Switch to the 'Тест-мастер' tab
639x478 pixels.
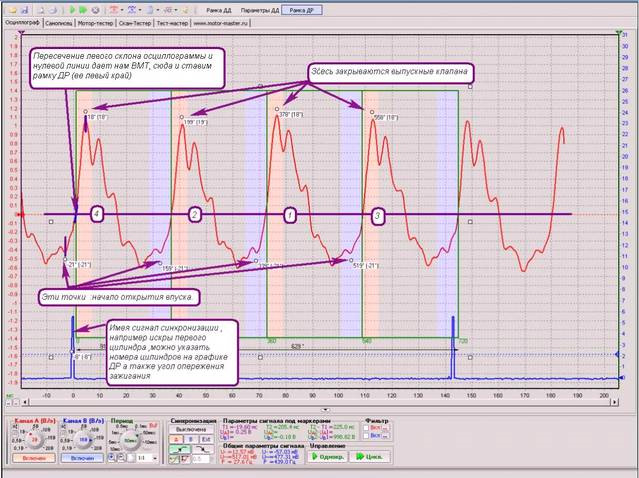click(x=172, y=23)
